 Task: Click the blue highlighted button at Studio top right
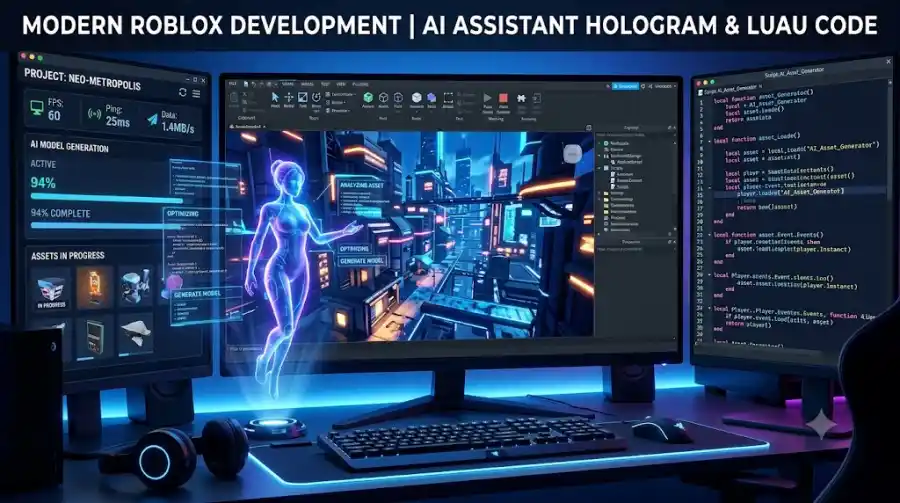[x=625, y=86]
